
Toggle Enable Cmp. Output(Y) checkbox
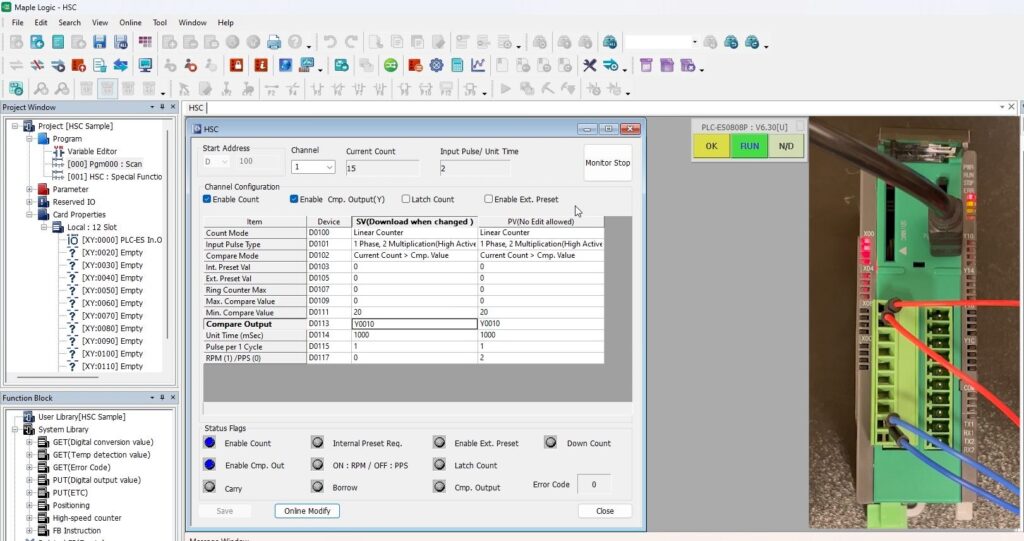point(294,199)
